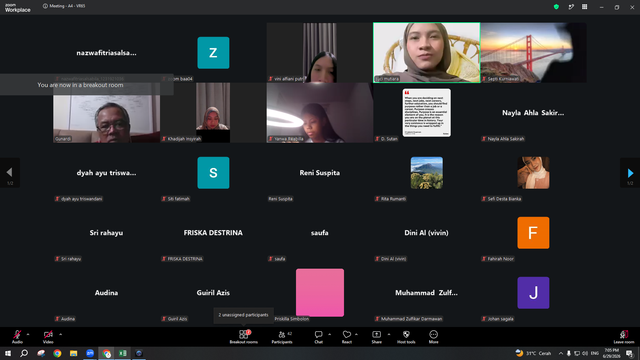The width and height of the screenshot is (640, 360).
Task: Go to next gallery page arrow
Action: [x=630, y=173]
